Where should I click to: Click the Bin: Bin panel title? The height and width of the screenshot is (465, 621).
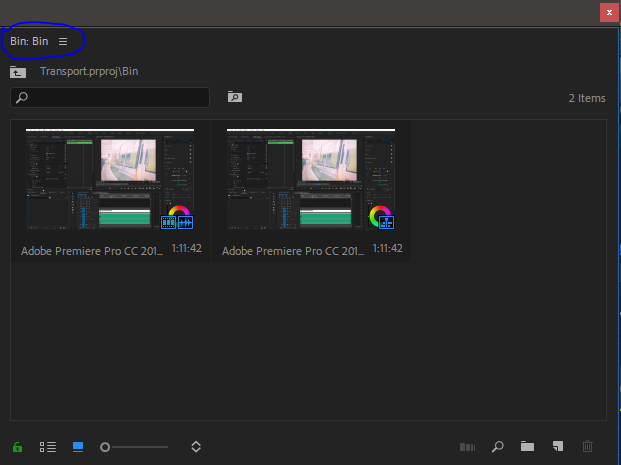click(x=29, y=41)
